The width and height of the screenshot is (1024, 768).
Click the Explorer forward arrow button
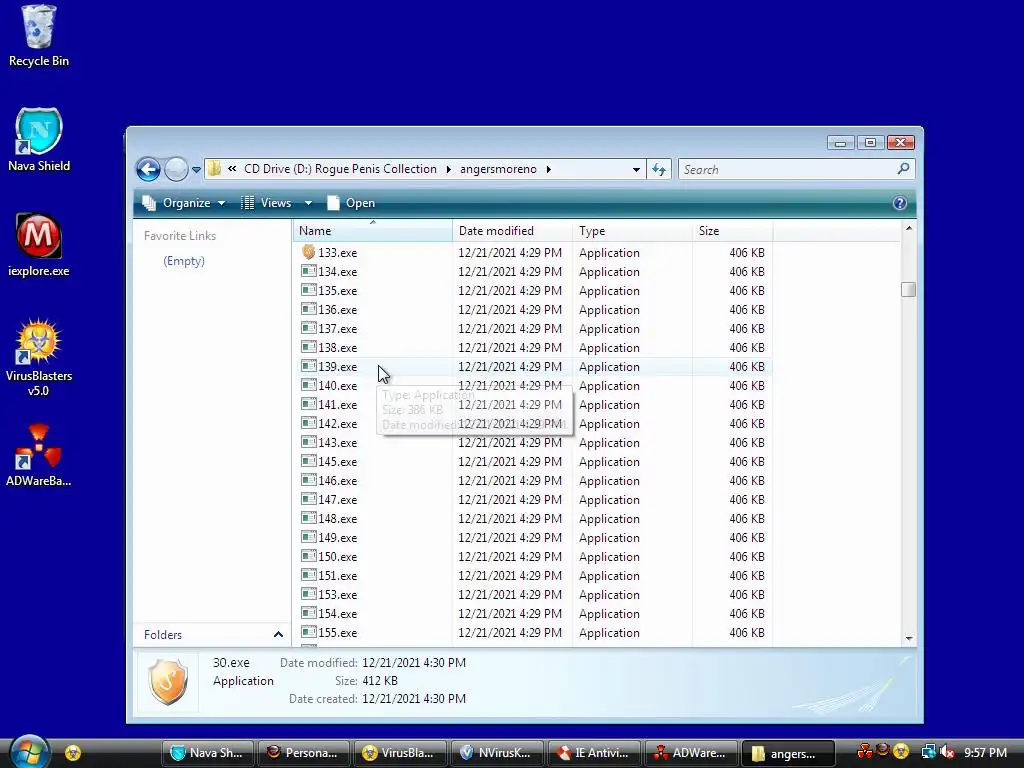pyautogui.click(x=176, y=170)
